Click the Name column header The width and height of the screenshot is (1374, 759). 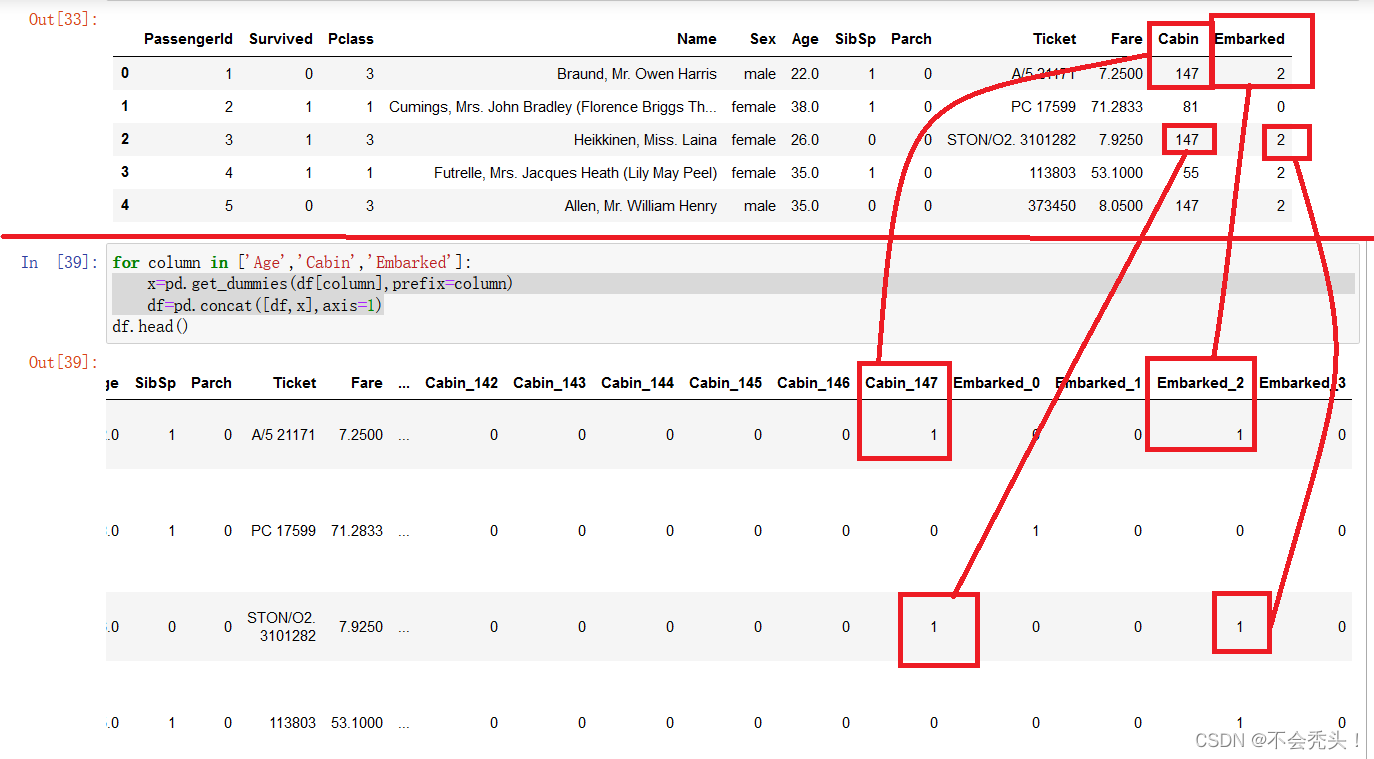point(697,39)
